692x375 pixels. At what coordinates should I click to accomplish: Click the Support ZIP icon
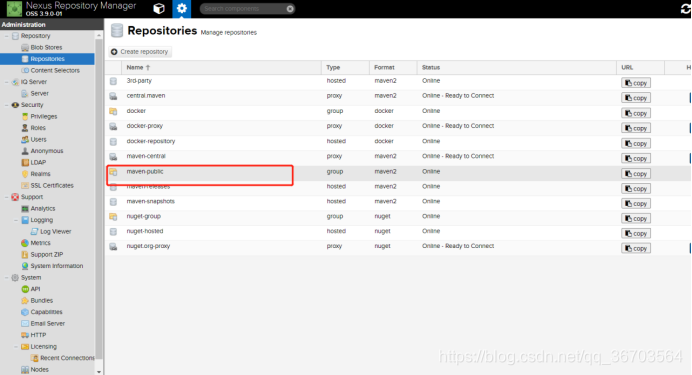[25, 255]
